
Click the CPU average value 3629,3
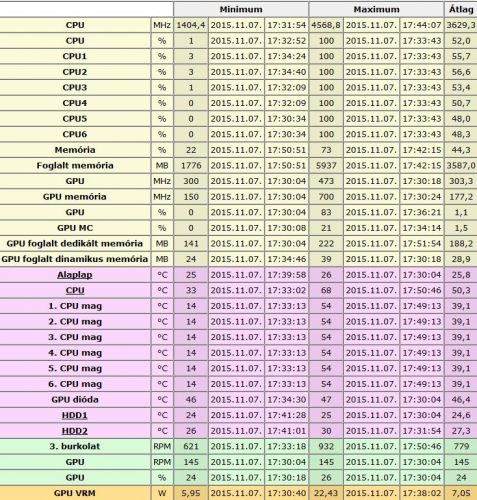(461, 25)
